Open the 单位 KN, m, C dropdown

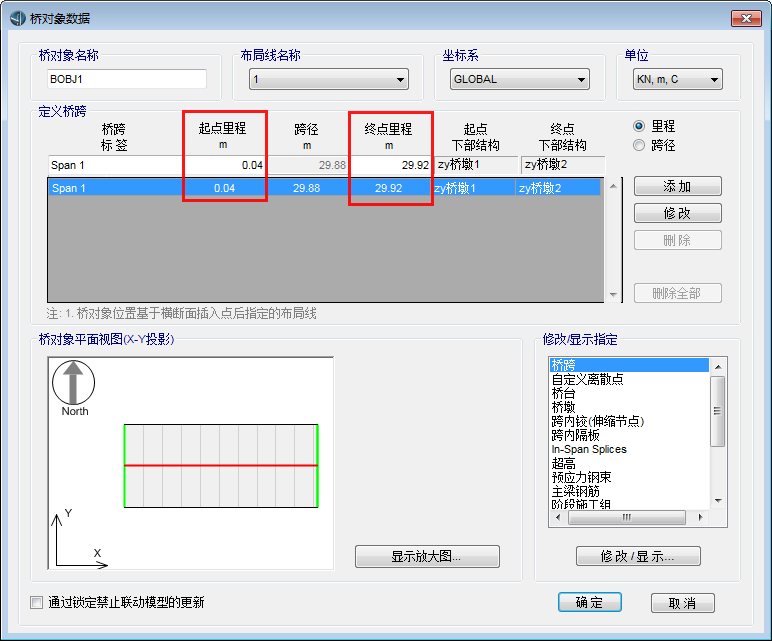(677, 80)
